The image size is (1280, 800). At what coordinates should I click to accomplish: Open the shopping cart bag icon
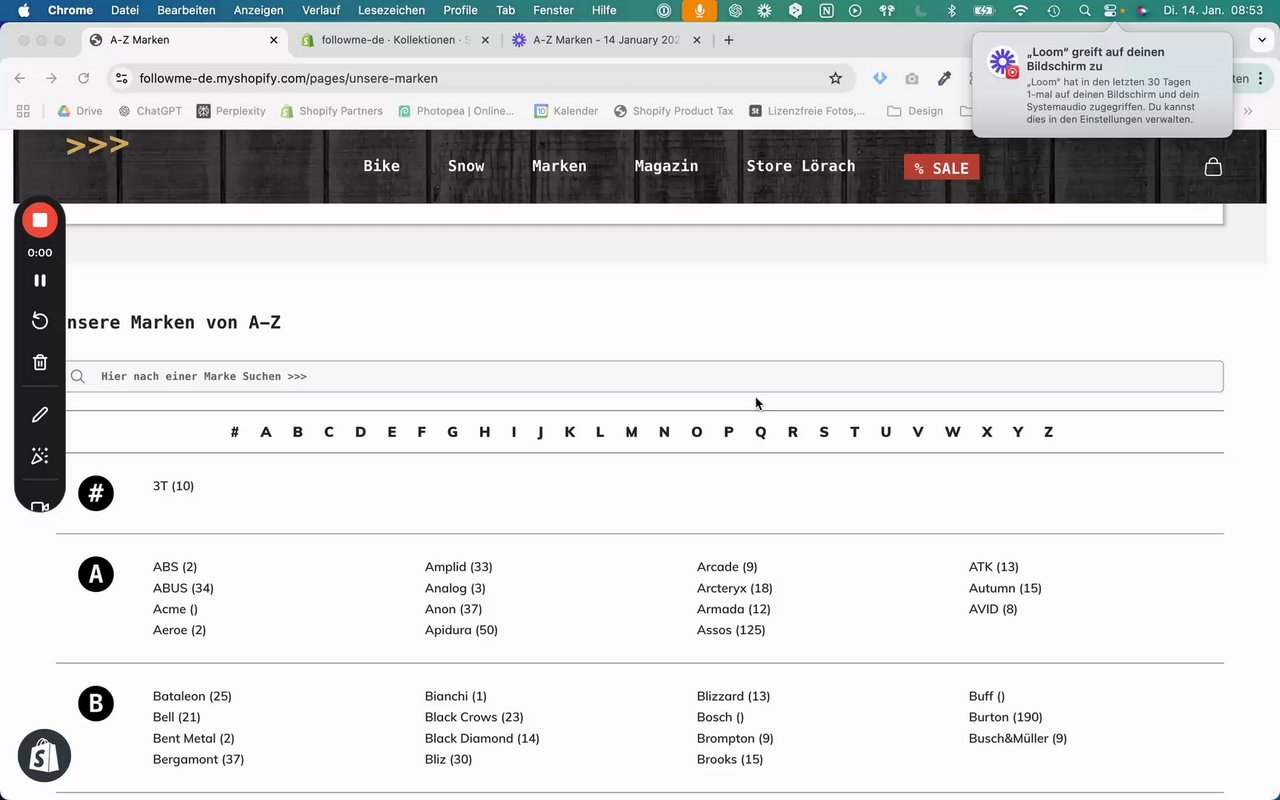point(1213,167)
